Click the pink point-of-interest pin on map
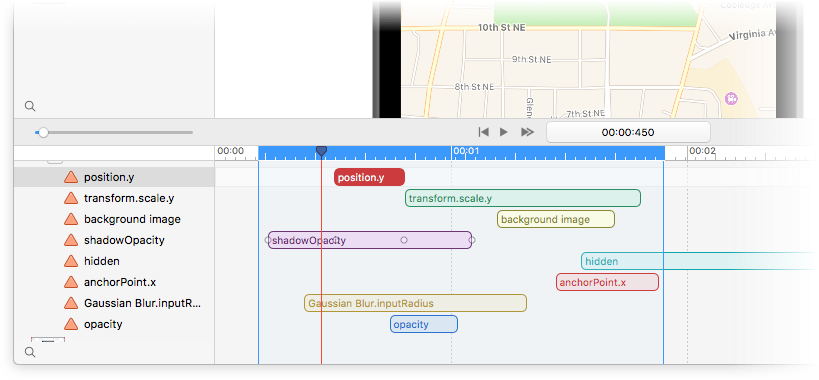Image resolution: width=819 pixels, height=380 pixels. pyautogui.click(x=731, y=98)
